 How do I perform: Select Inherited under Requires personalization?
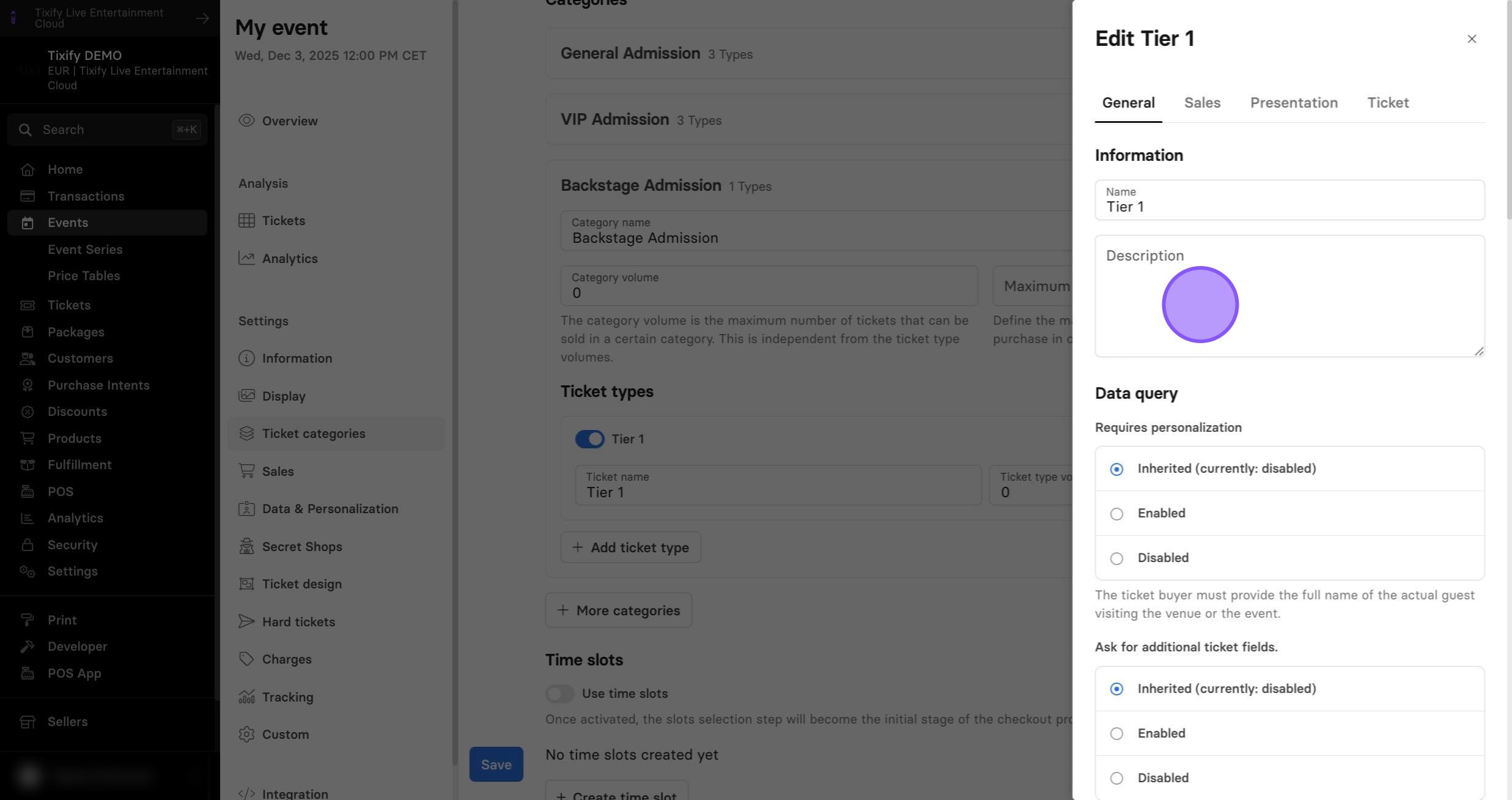pyautogui.click(x=1289, y=469)
